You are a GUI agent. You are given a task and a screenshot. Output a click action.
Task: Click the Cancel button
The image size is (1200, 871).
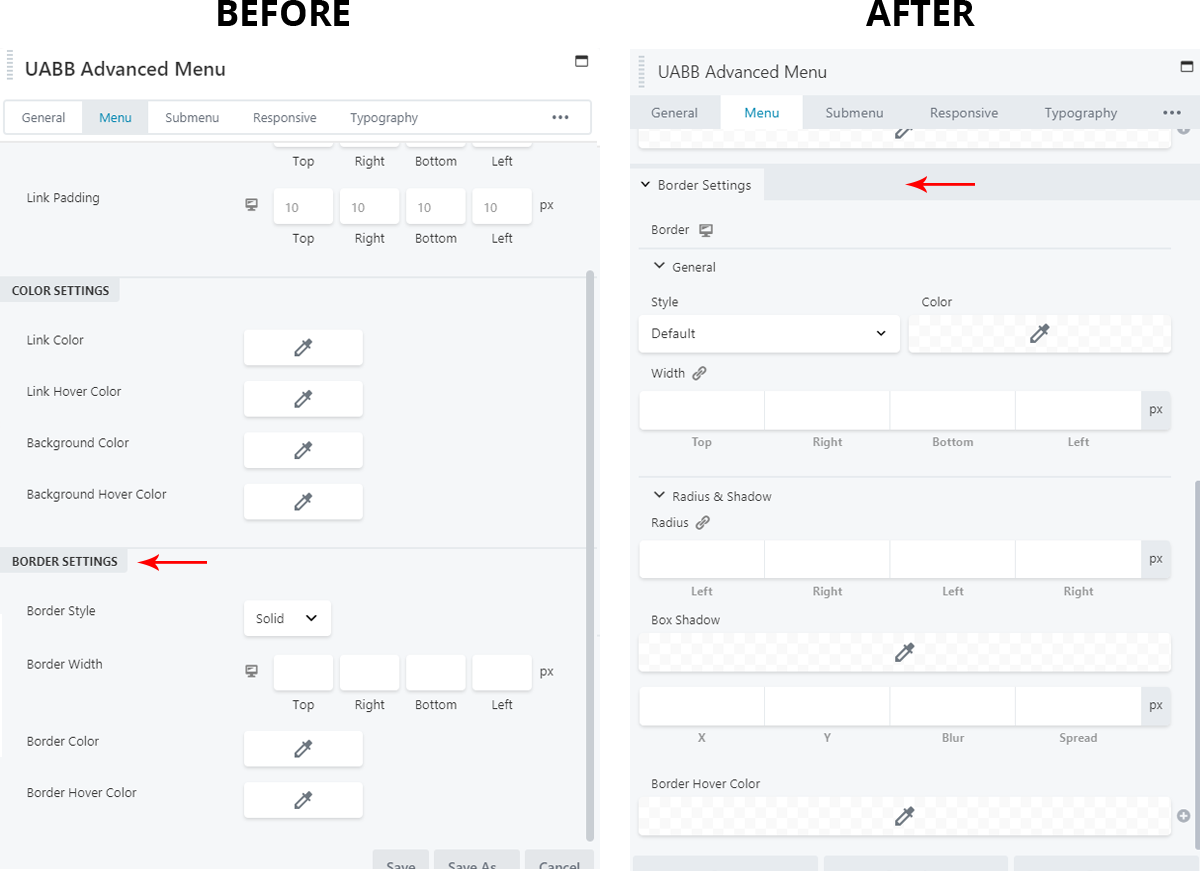(x=559, y=862)
